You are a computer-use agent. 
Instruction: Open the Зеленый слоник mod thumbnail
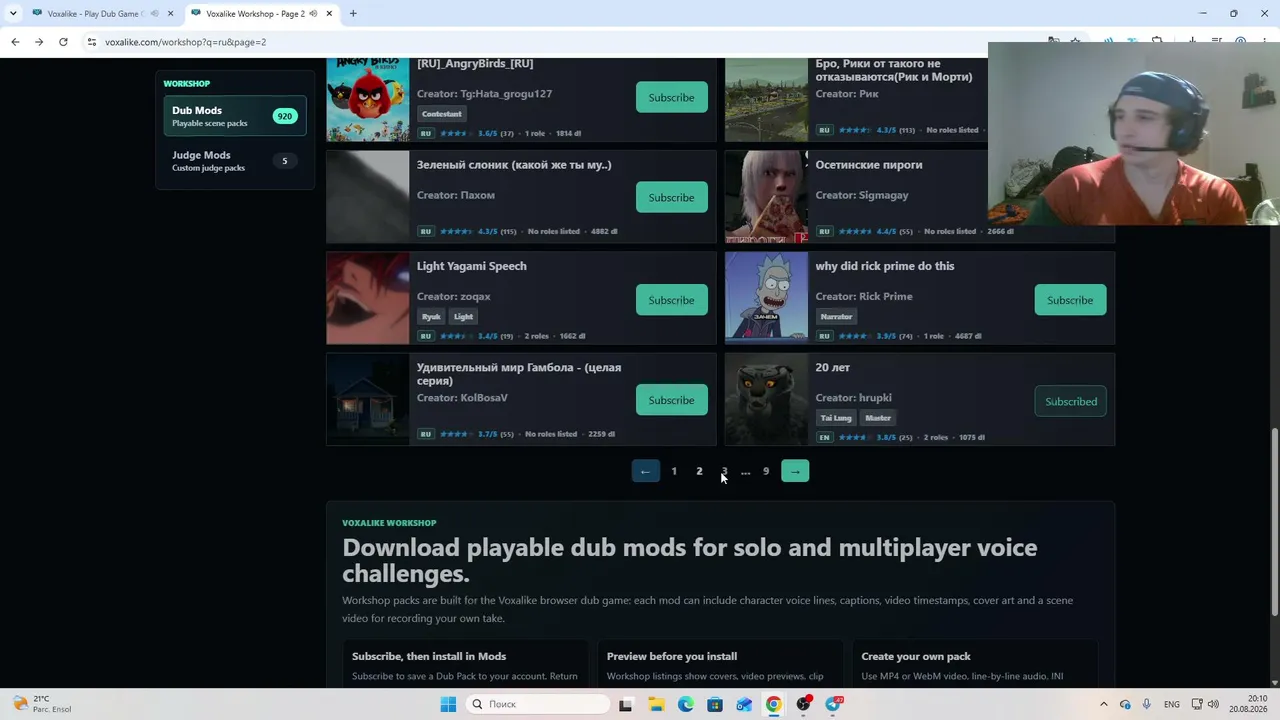[x=368, y=197]
